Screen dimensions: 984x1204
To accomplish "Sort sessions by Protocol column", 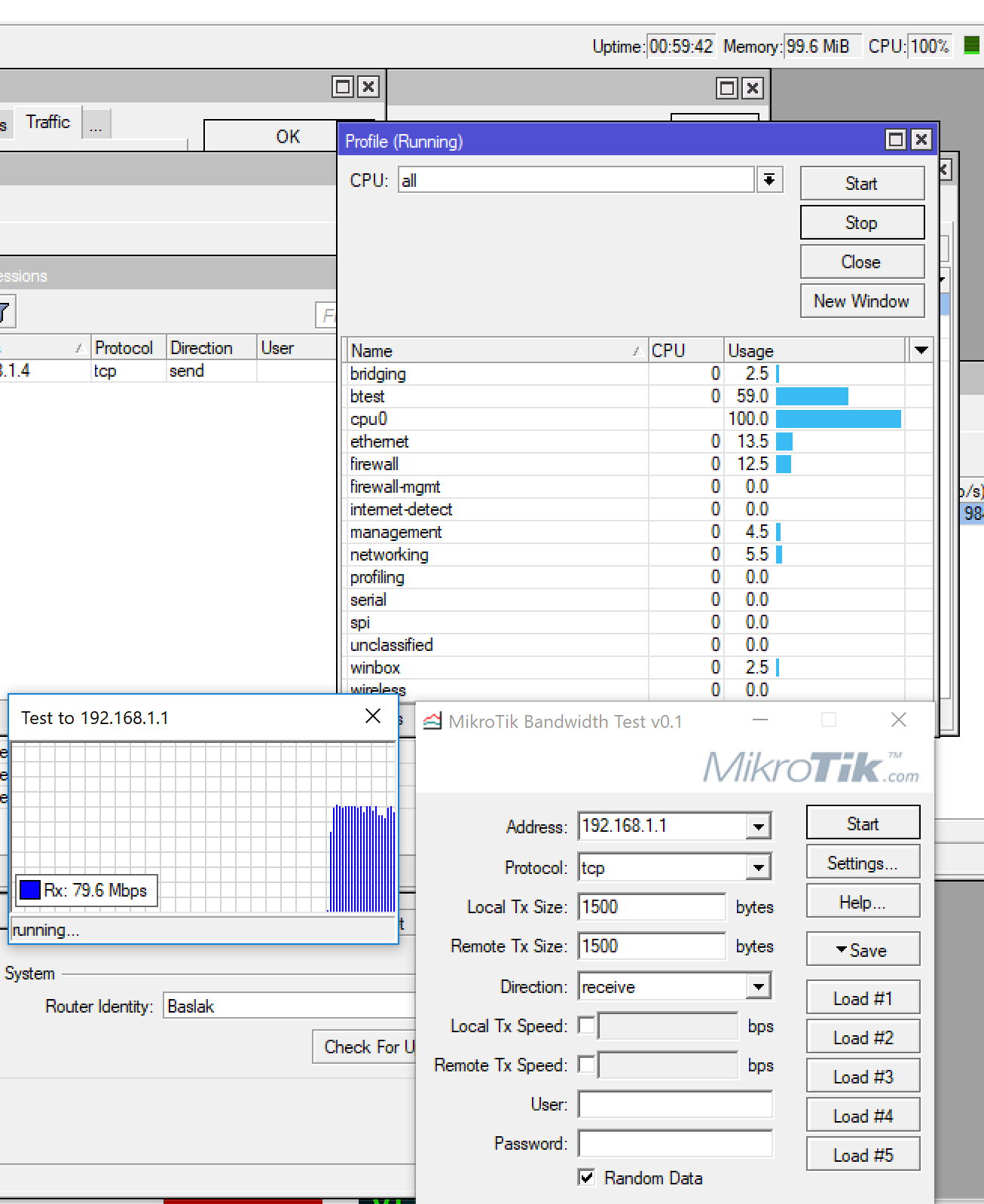I will pos(128,348).
